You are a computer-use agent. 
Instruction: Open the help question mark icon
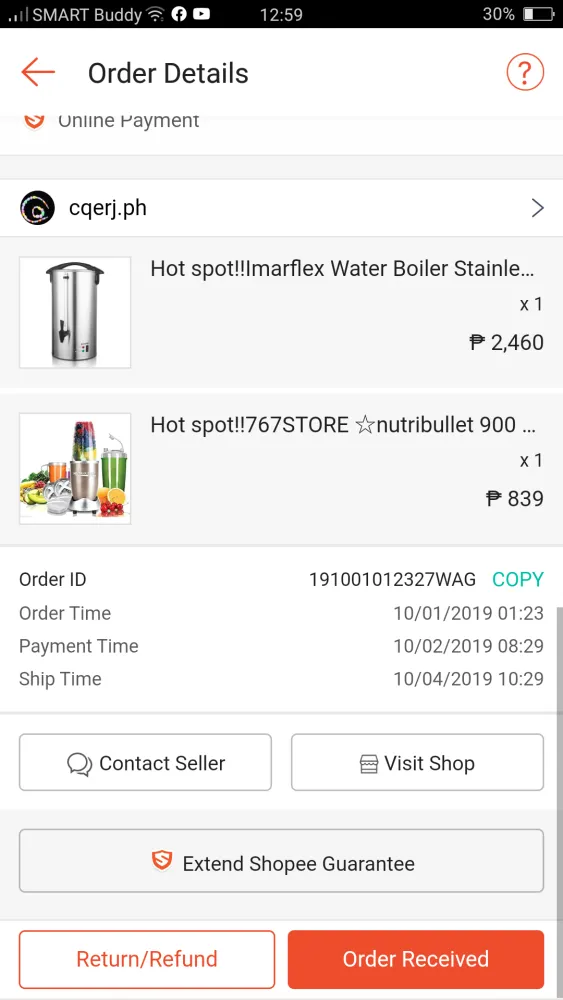[x=525, y=73]
